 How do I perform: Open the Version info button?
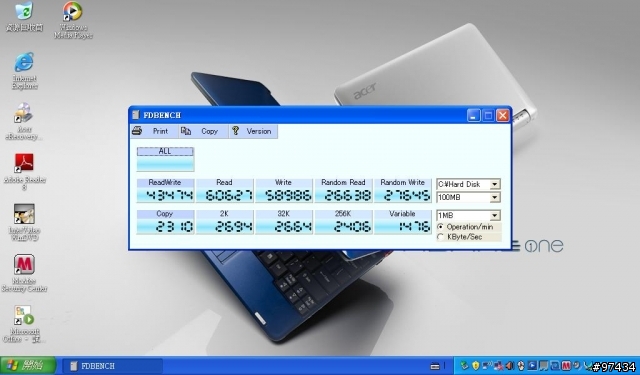(253, 131)
